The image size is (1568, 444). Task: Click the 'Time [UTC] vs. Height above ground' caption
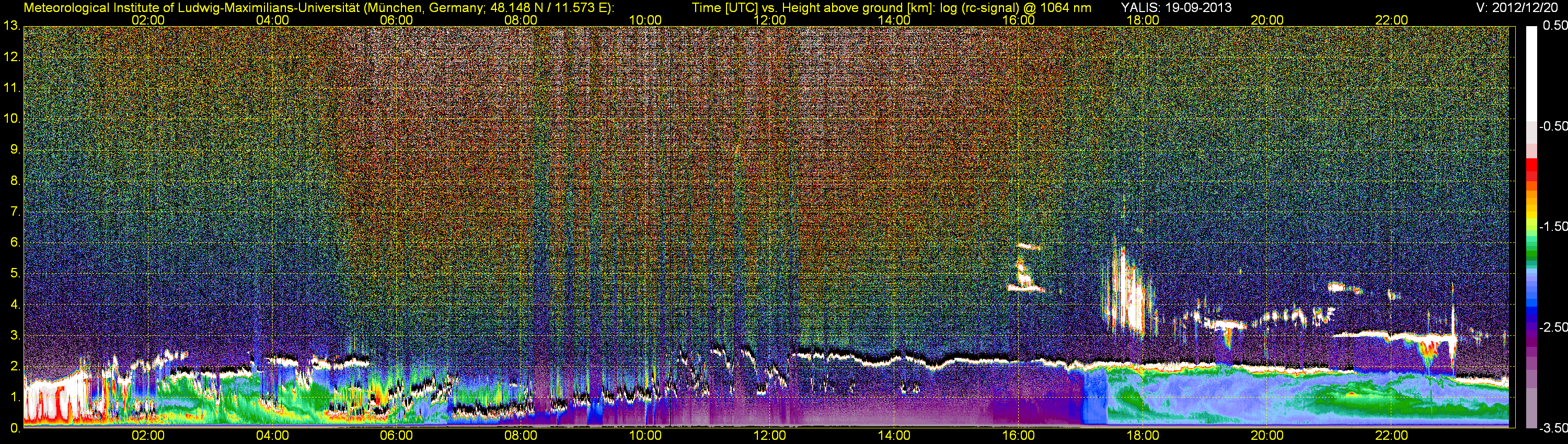pos(891,7)
